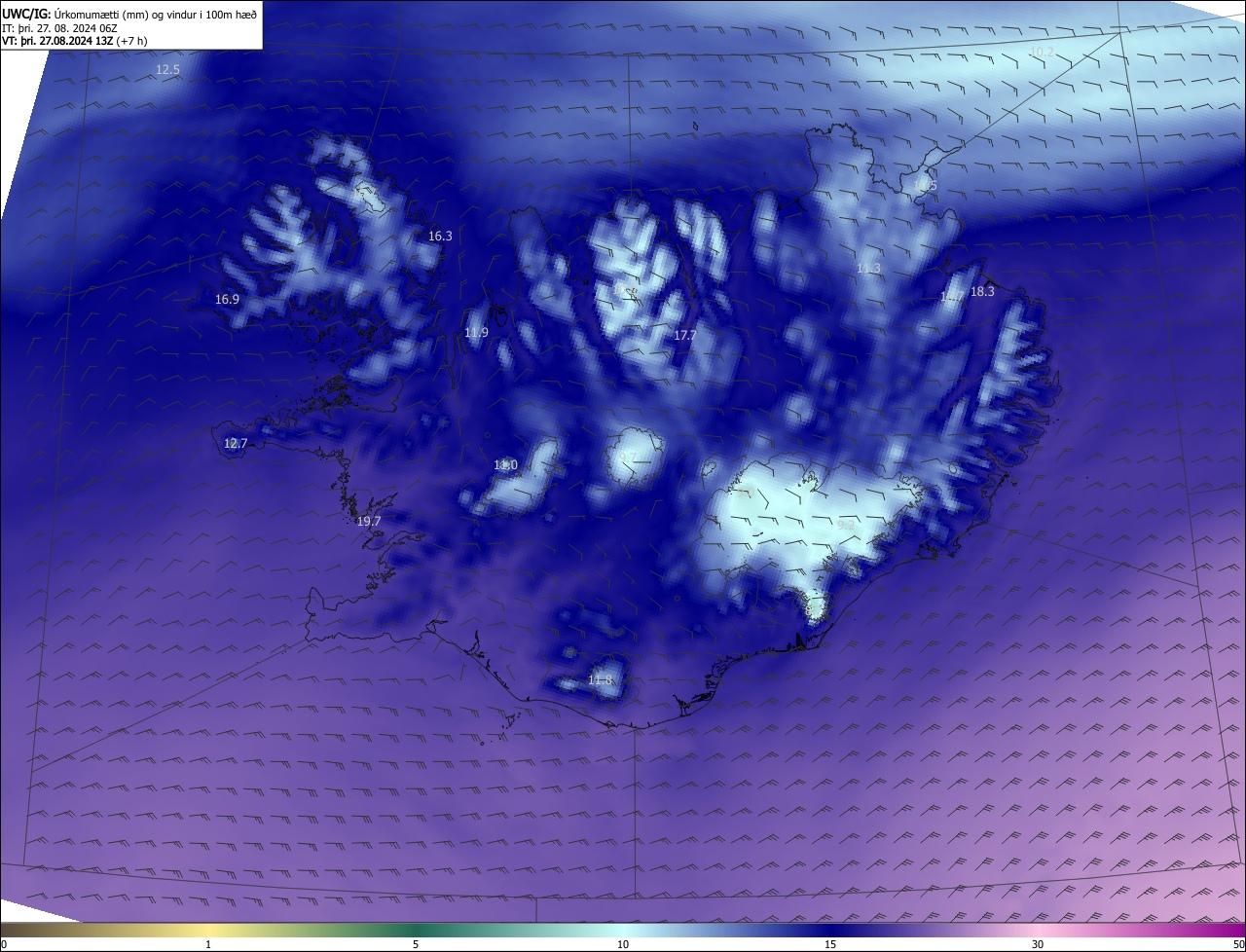Click the legend tick label 10
Viewport: 1246px width, 952px height.
623,945
